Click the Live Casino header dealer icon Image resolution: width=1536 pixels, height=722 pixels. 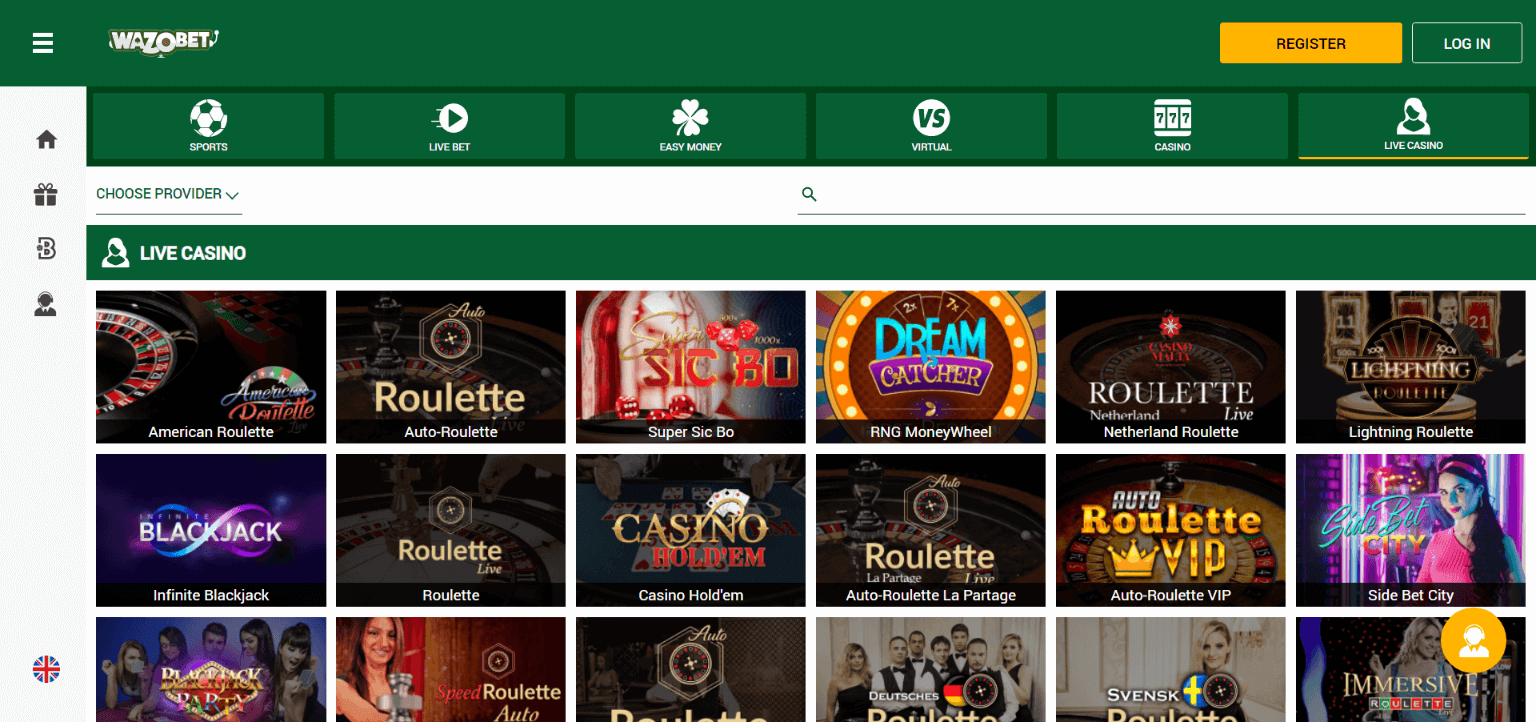116,253
